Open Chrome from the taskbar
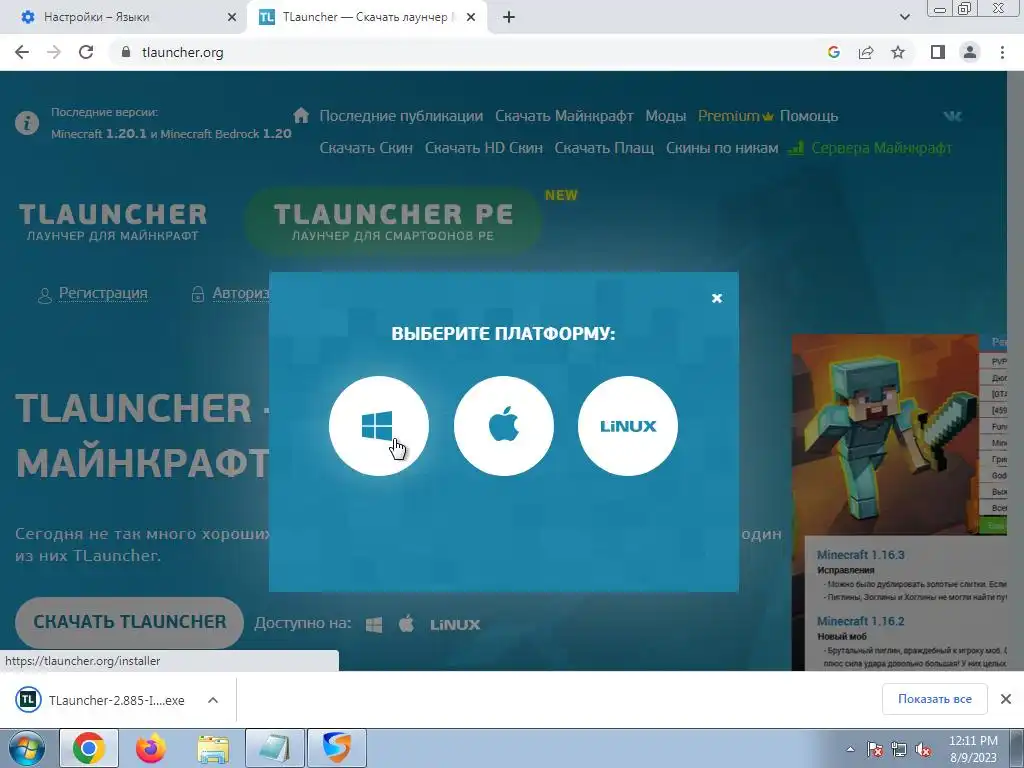 pyautogui.click(x=89, y=748)
